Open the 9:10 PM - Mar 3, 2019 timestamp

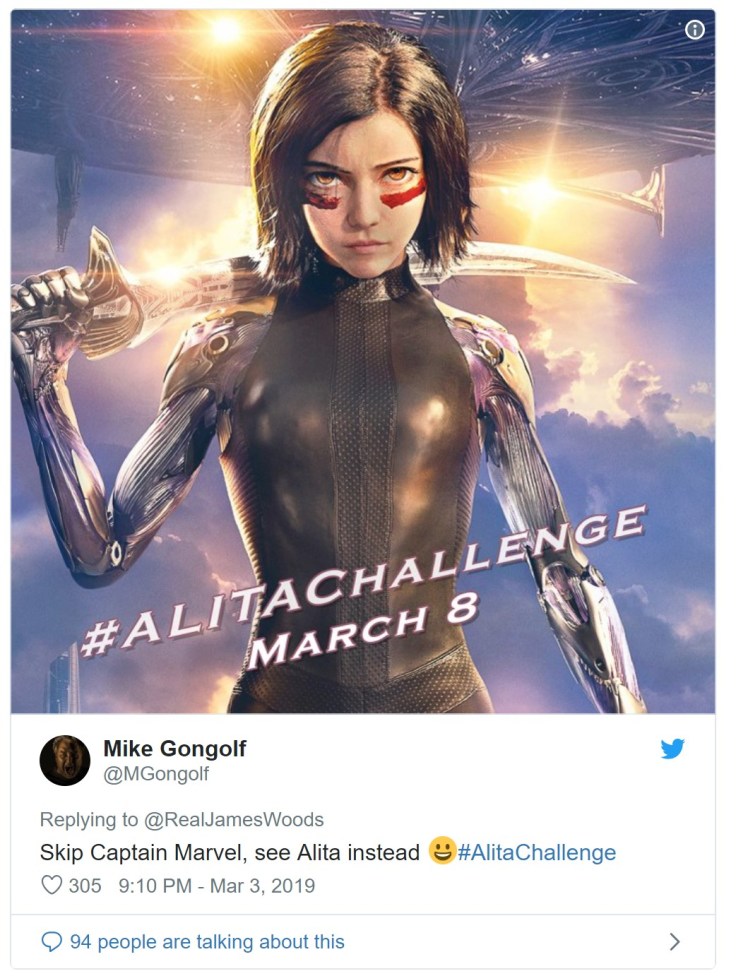pyautogui.click(x=217, y=886)
